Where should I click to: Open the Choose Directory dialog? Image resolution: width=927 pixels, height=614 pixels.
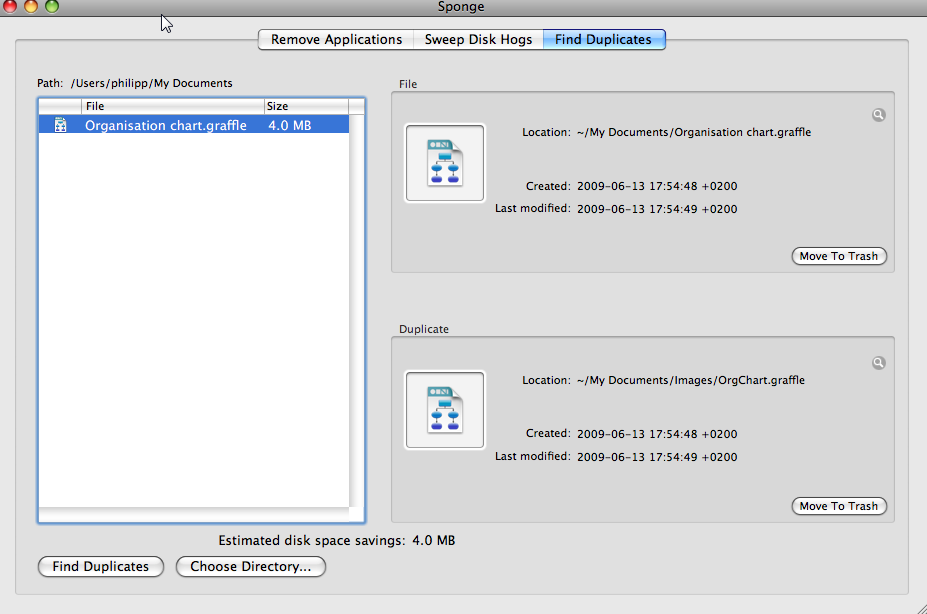(x=251, y=566)
